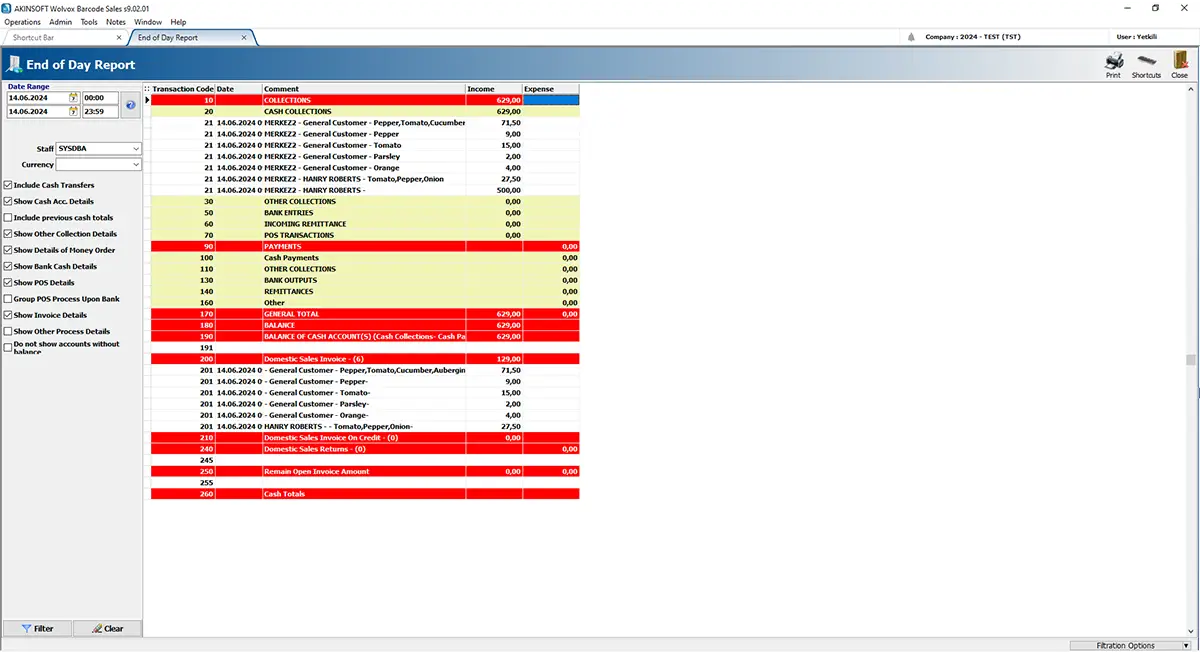Screen dimensions: 1200x653
Task: Toggle Show Cash Acc. Details checkbox
Action: pos(8,201)
